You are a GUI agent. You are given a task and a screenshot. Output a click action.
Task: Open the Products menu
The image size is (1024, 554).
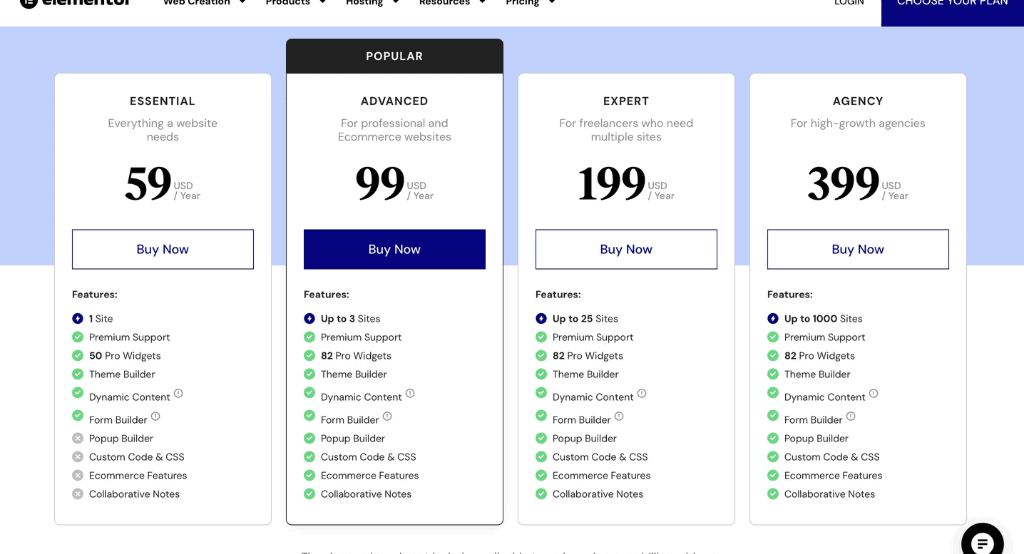click(288, 3)
